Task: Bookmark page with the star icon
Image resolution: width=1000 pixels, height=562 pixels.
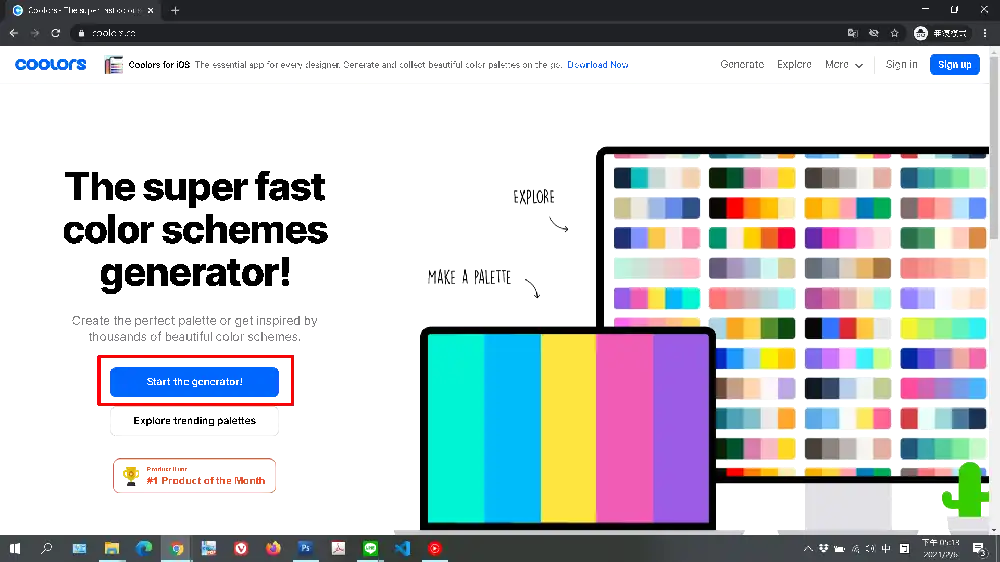Action: pos(895,33)
